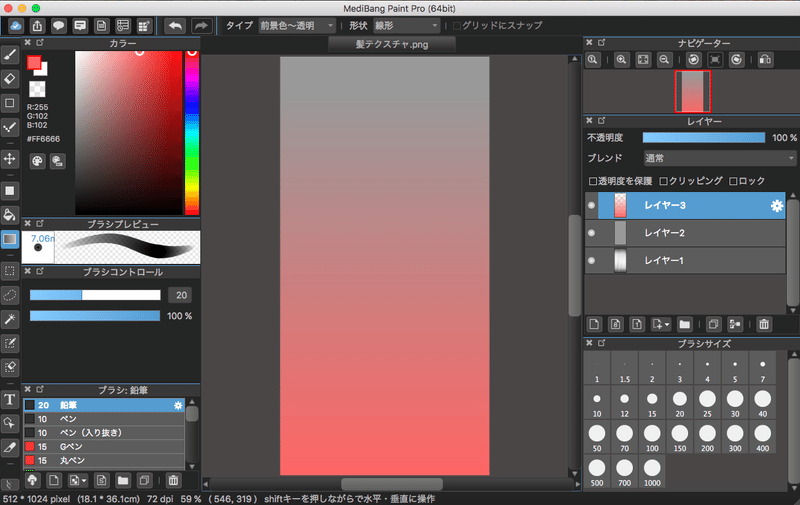Select the Eyedropper tool
The height and width of the screenshot is (505, 800).
(x=10, y=447)
